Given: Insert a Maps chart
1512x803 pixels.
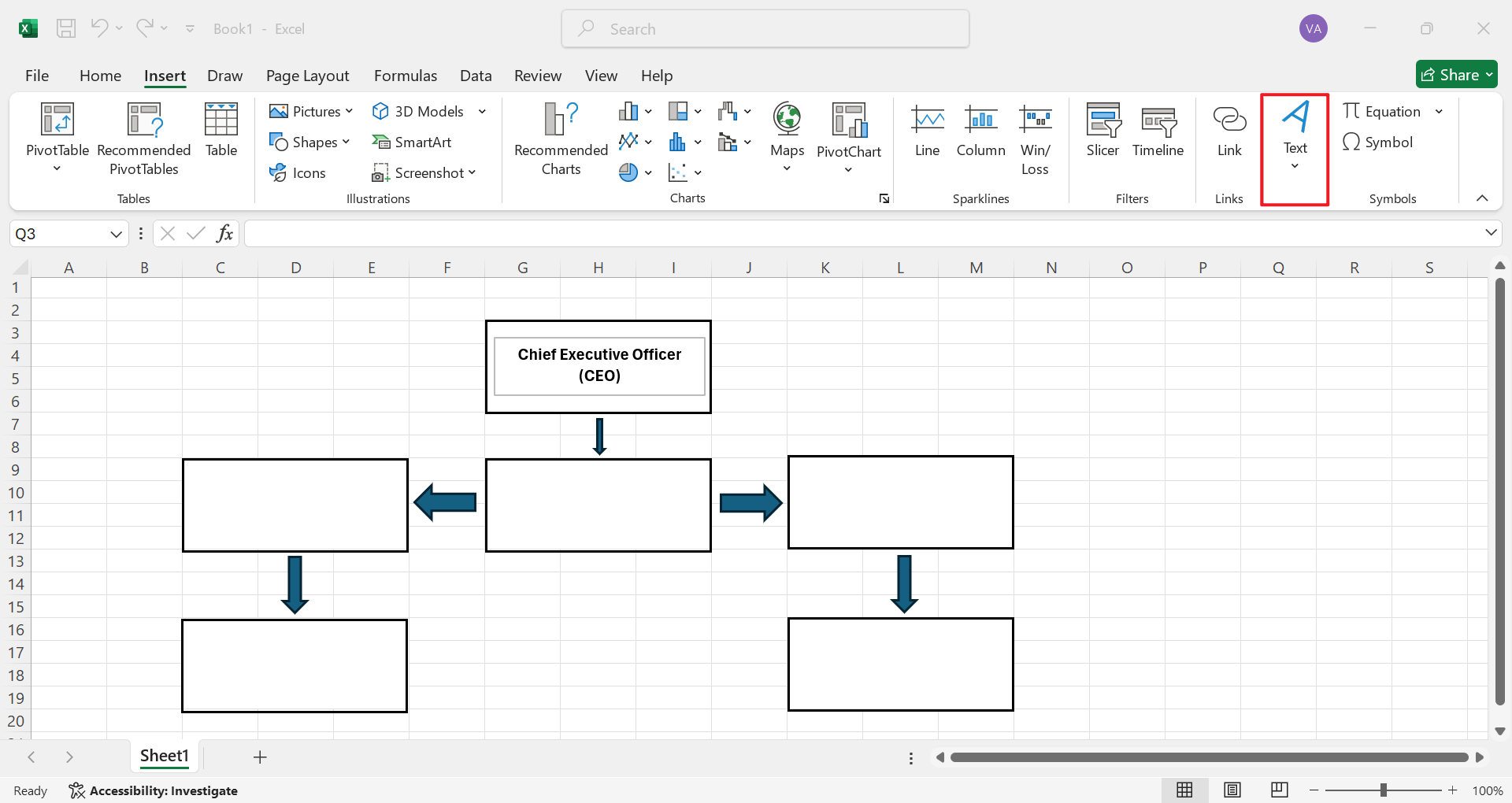Looking at the screenshot, I should (x=786, y=132).
